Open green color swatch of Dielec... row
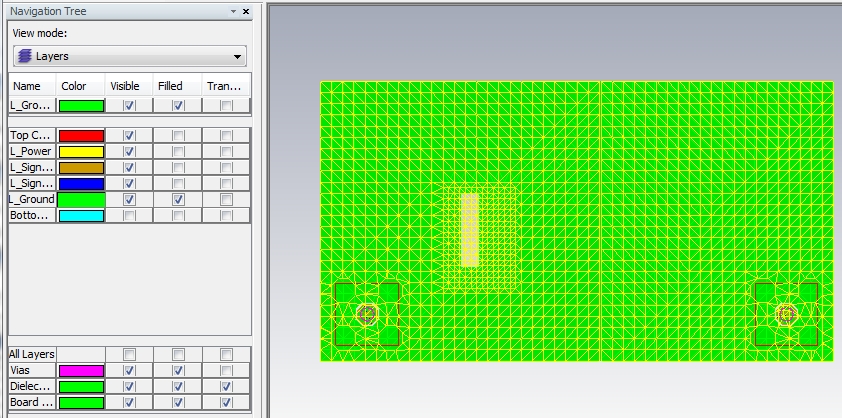 [81, 387]
